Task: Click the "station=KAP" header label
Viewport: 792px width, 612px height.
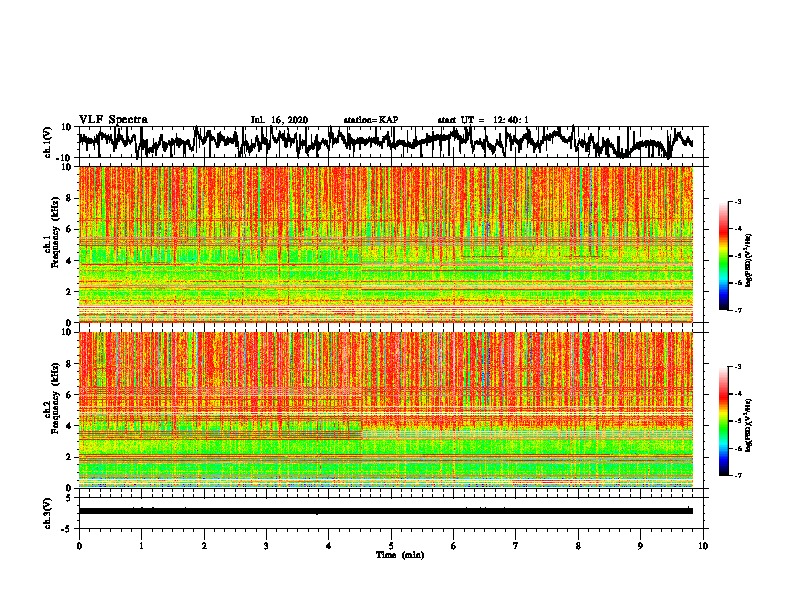Action: point(371,120)
